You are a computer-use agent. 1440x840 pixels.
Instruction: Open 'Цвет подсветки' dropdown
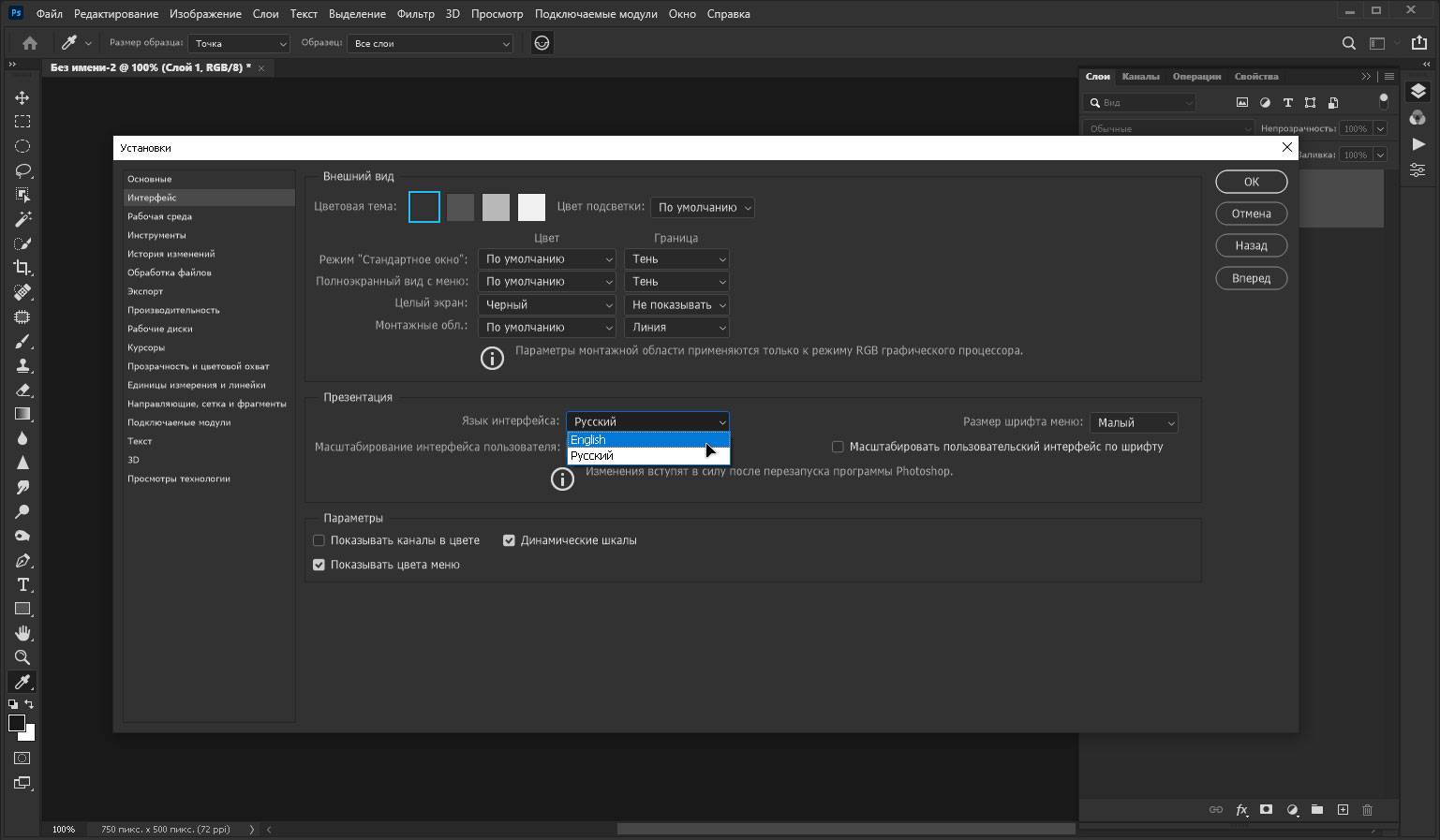703,207
